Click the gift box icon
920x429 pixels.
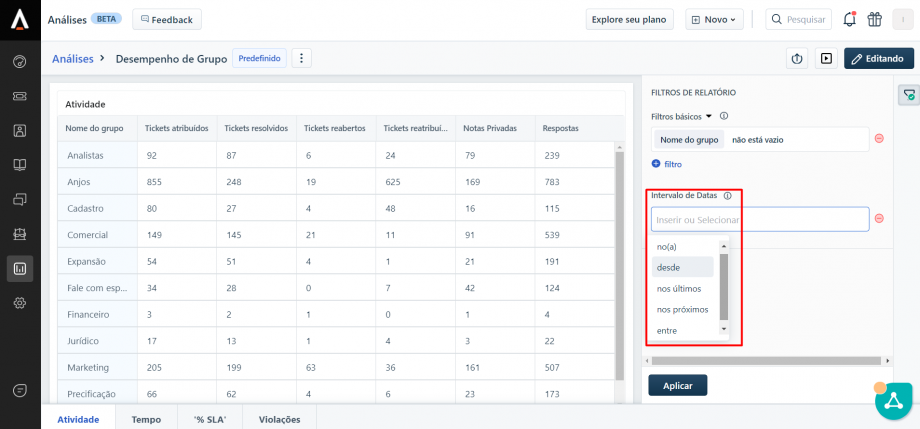[874, 19]
